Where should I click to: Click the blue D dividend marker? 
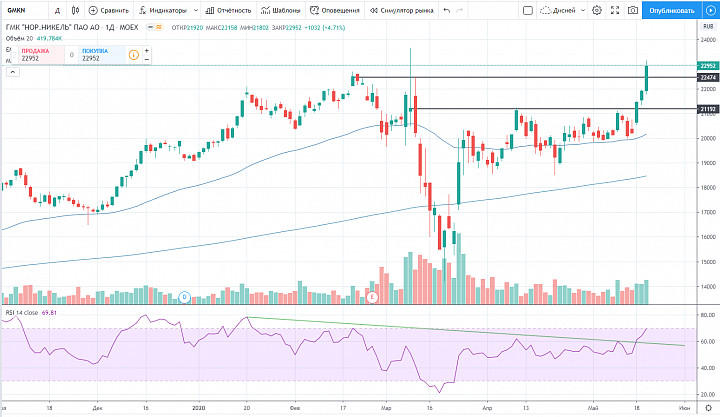(x=185, y=297)
